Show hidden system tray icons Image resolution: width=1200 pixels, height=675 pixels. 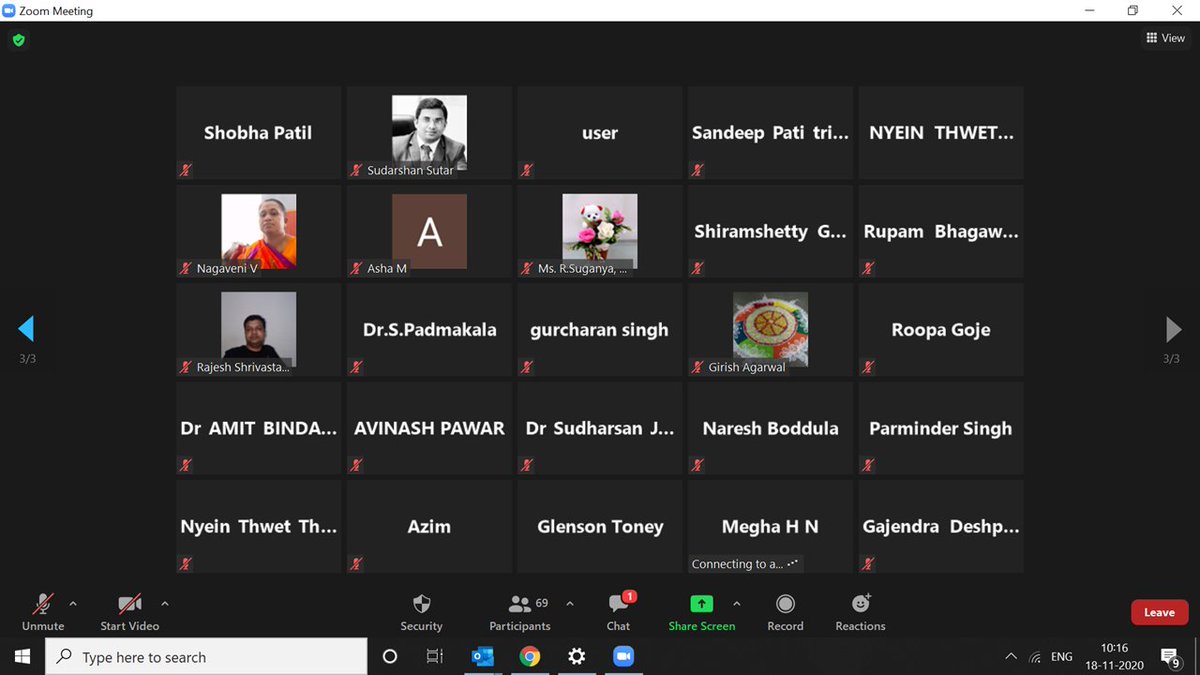1011,657
